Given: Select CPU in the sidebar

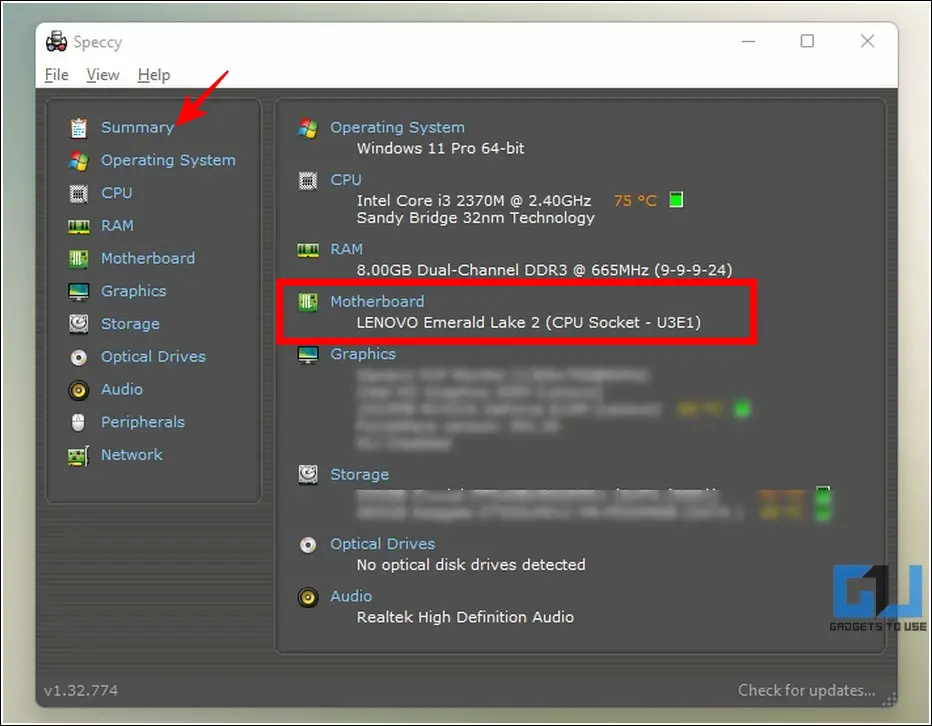Looking at the screenshot, I should 116,193.
